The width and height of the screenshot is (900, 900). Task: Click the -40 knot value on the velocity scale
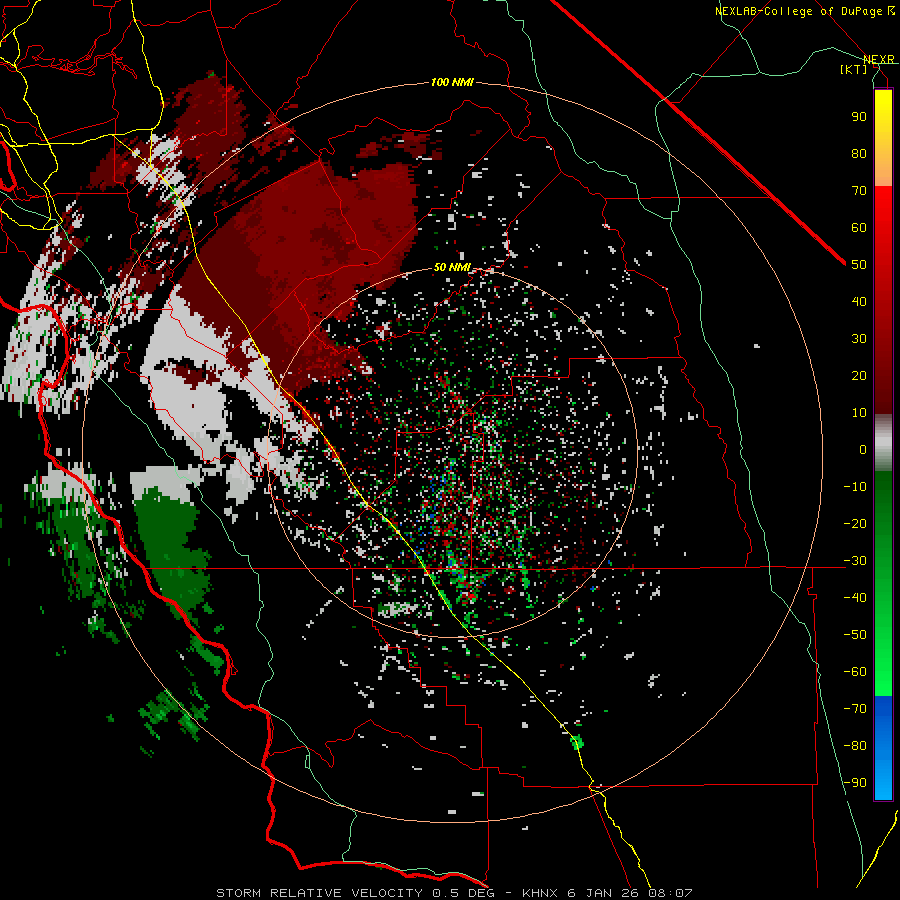[x=855, y=598]
